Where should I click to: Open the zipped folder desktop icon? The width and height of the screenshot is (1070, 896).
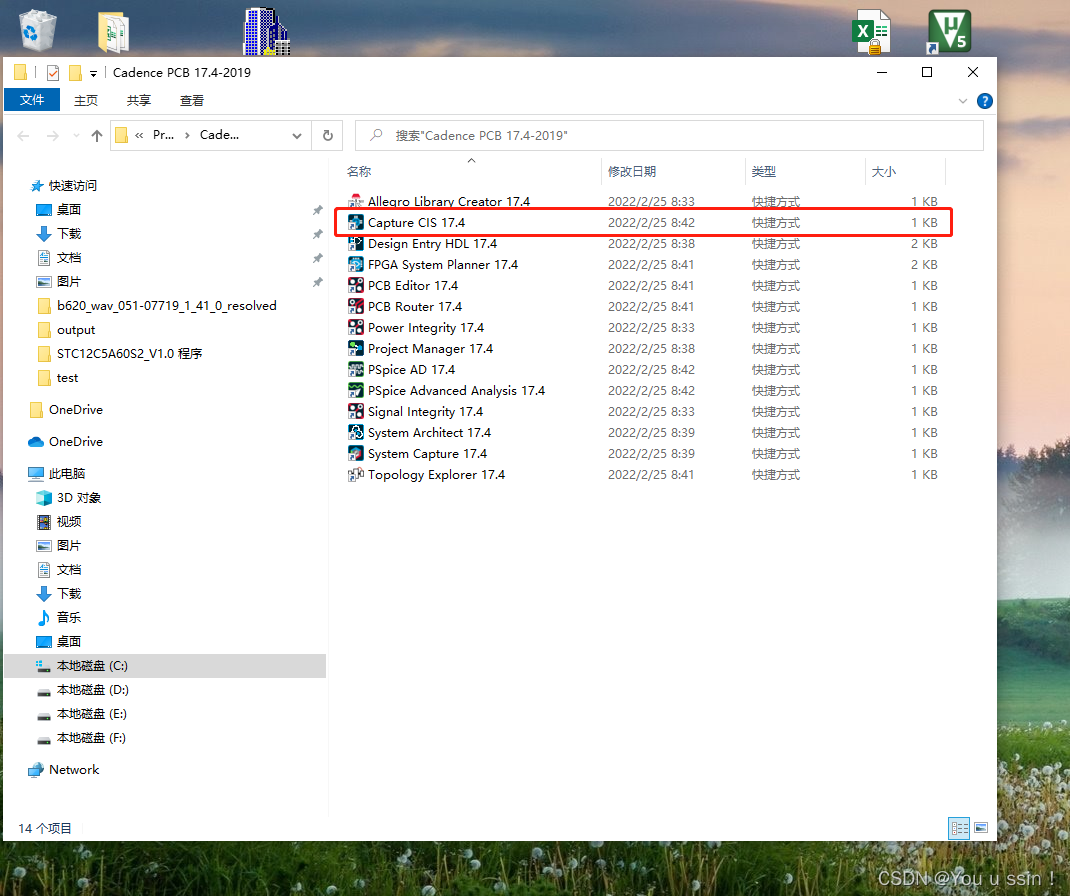coord(113,32)
